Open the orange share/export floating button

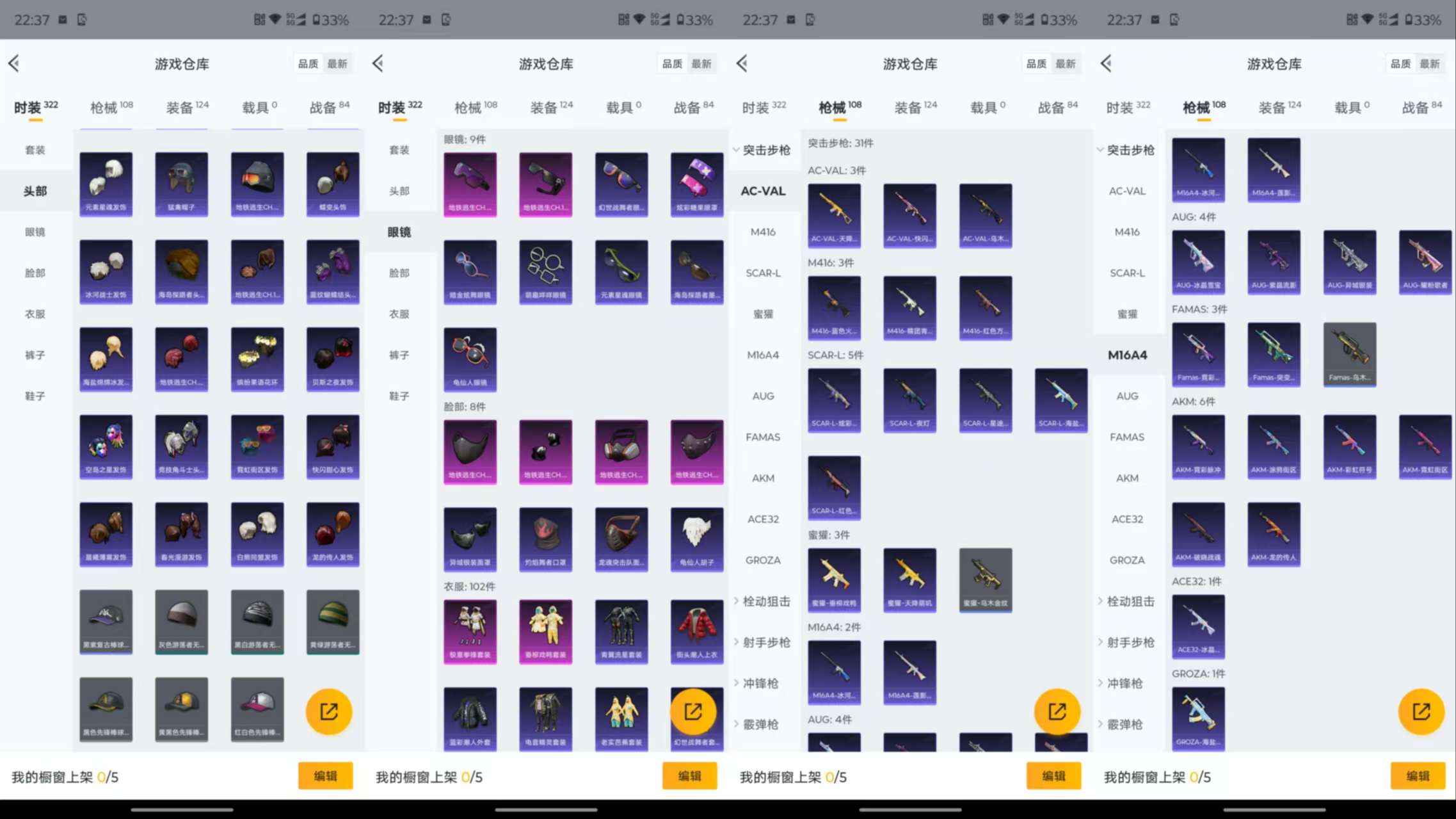tap(329, 711)
